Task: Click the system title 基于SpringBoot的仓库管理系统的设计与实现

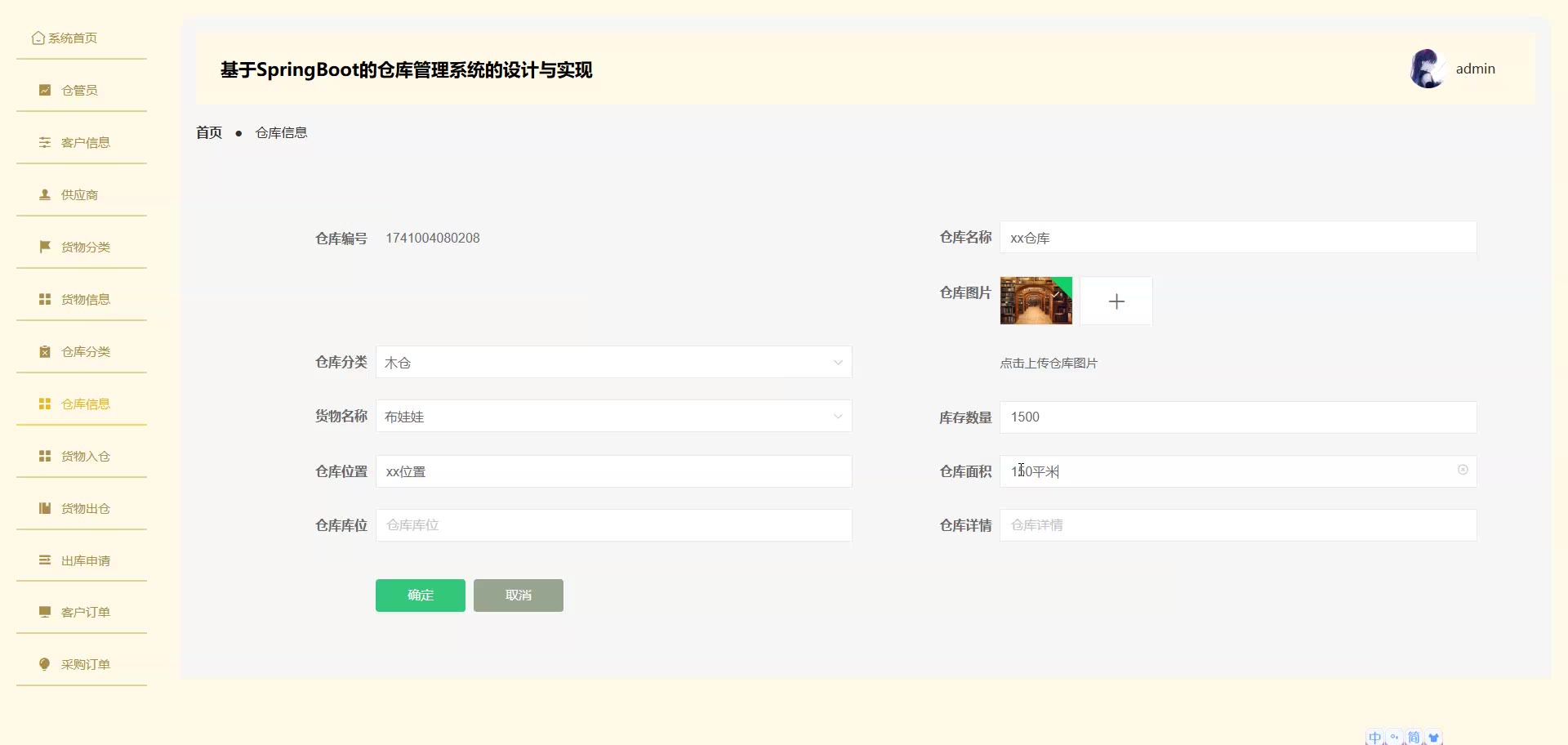Action: (x=406, y=69)
